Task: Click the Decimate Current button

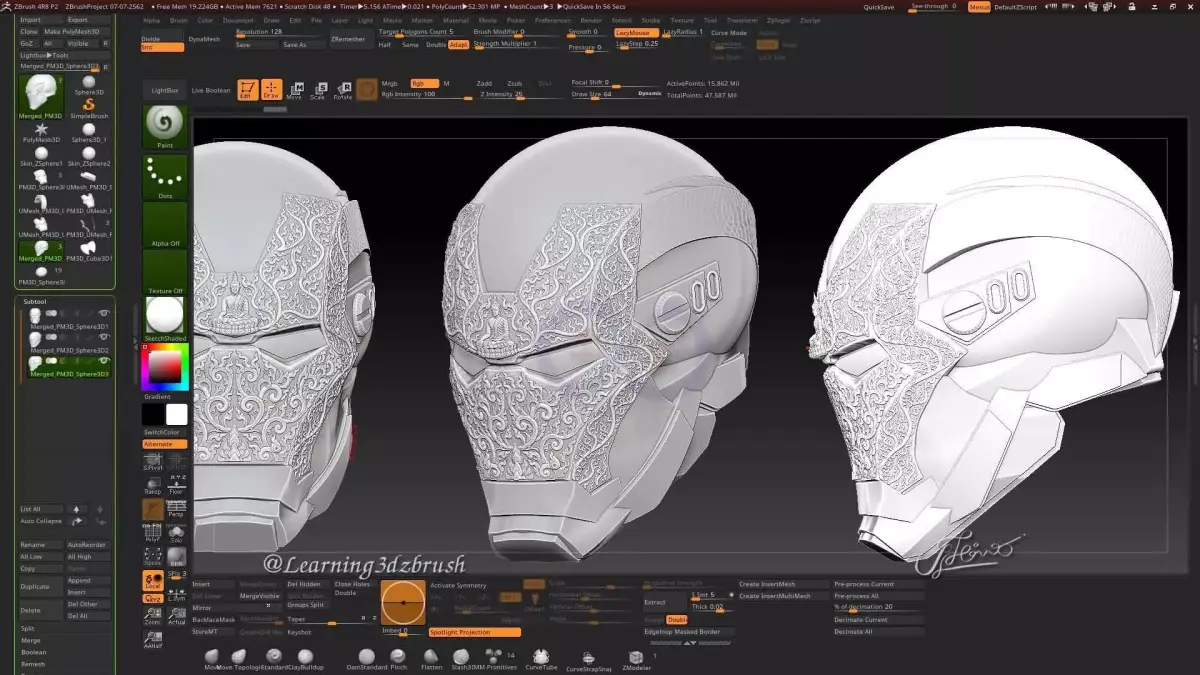Action: (x=878, y=620)
